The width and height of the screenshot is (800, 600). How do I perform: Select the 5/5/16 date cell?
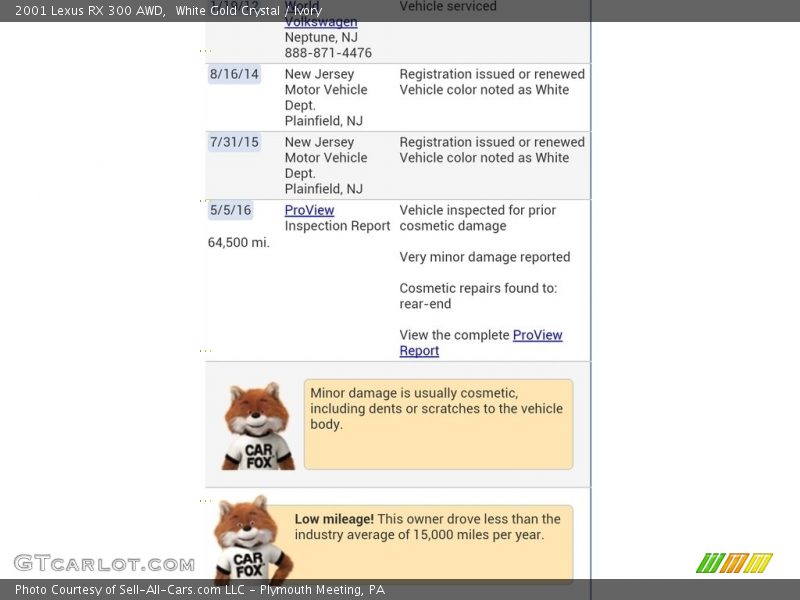pos(231,210)
